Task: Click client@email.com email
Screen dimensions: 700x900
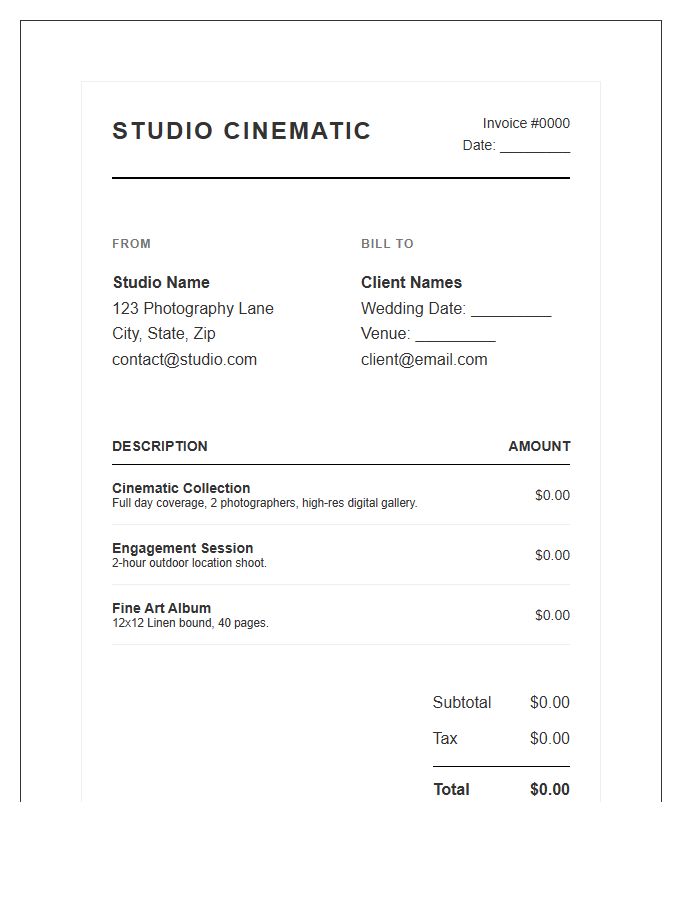Action: click(x=424, y=360)
